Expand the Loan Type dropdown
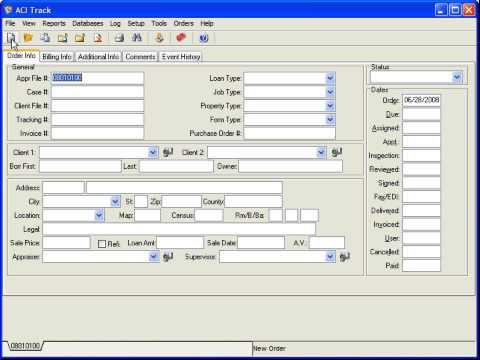This screenshot has height=360, width=480. coord(330,78)
